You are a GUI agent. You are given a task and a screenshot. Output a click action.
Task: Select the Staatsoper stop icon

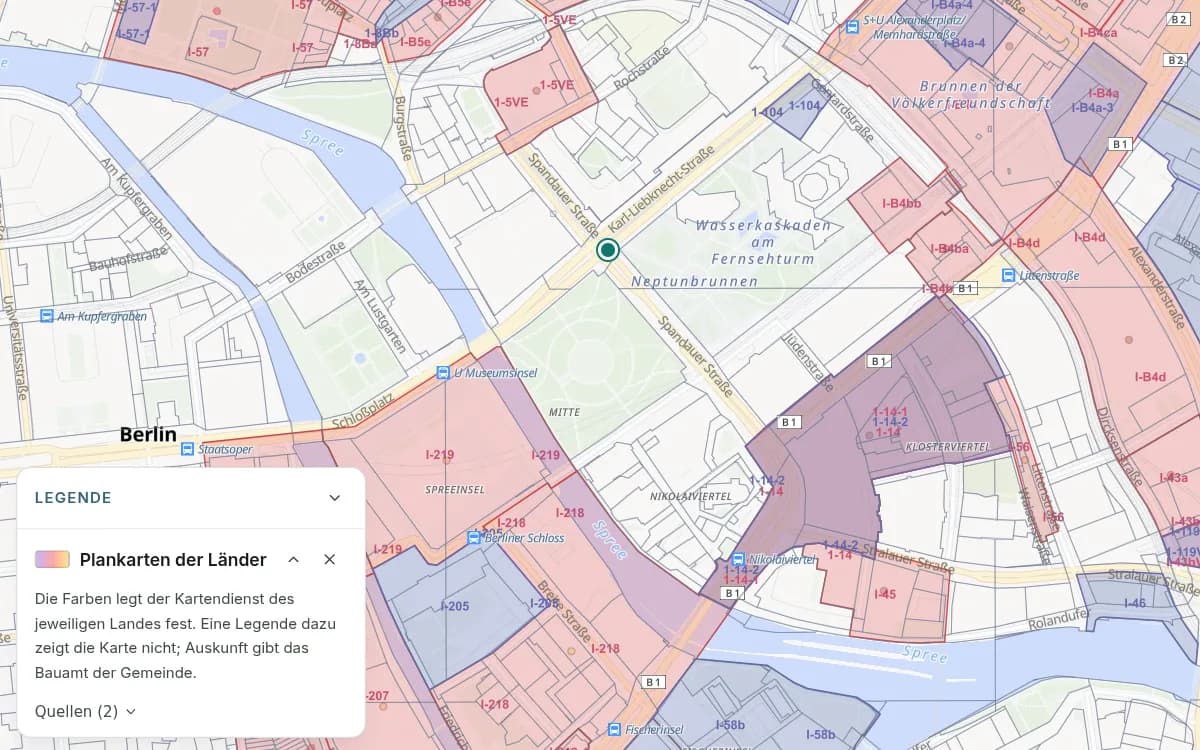click(x=187, y=450)
